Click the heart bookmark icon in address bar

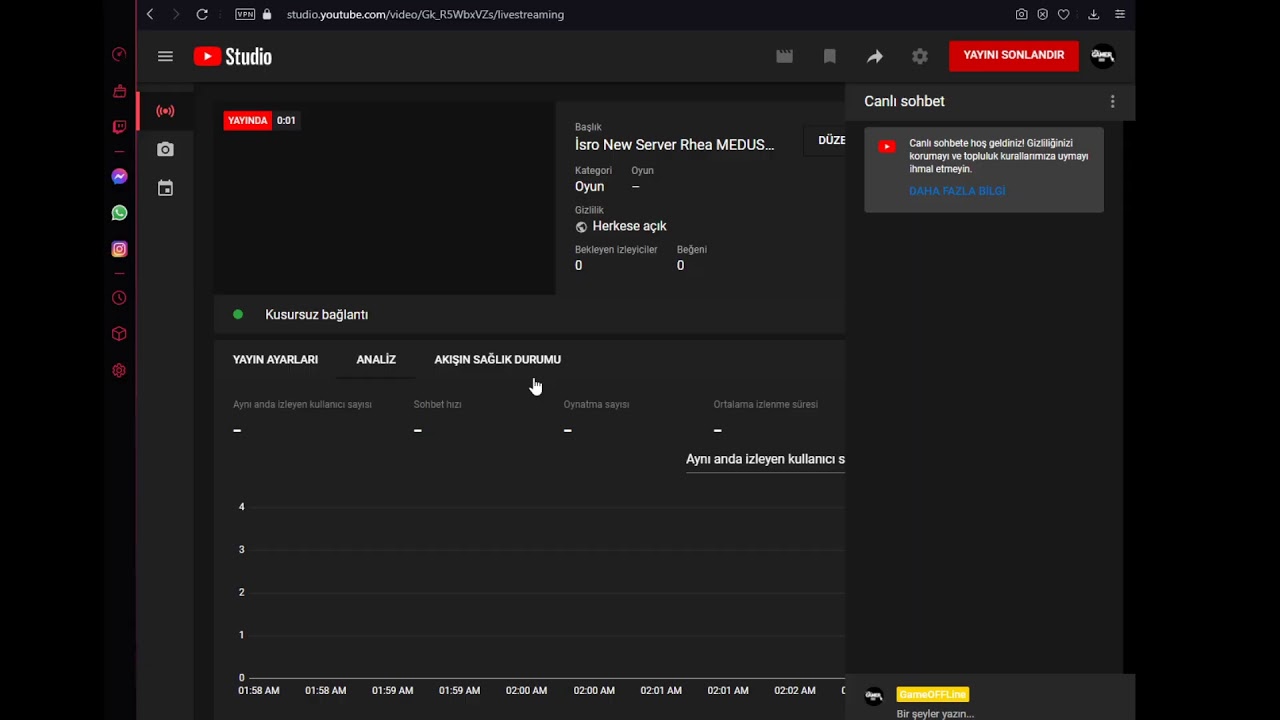pyautogui.click(x=1064, y=14)
